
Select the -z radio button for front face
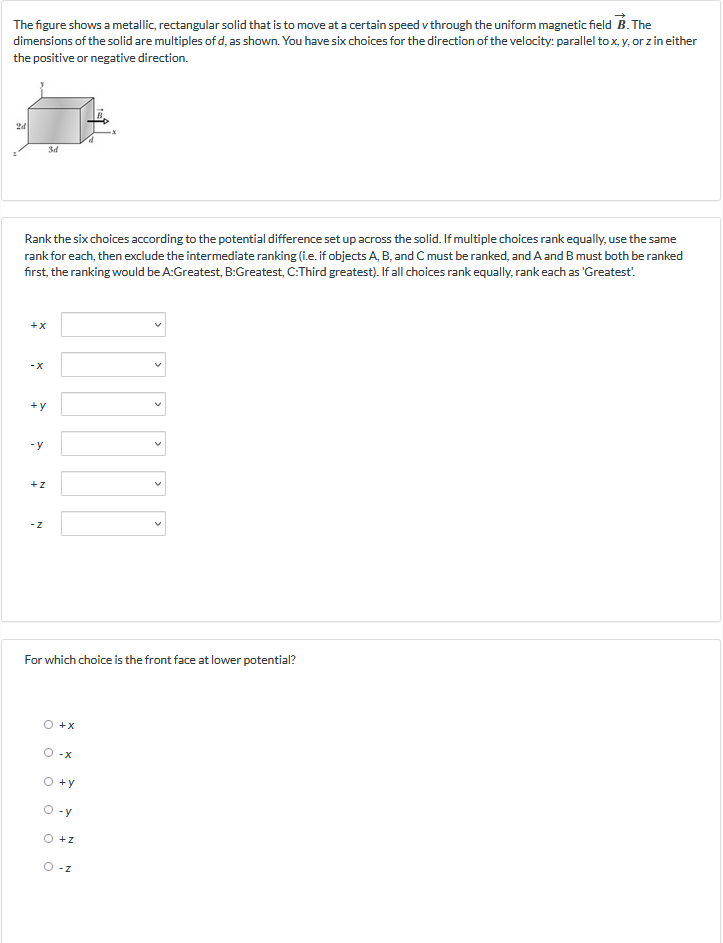pos(49,867)
